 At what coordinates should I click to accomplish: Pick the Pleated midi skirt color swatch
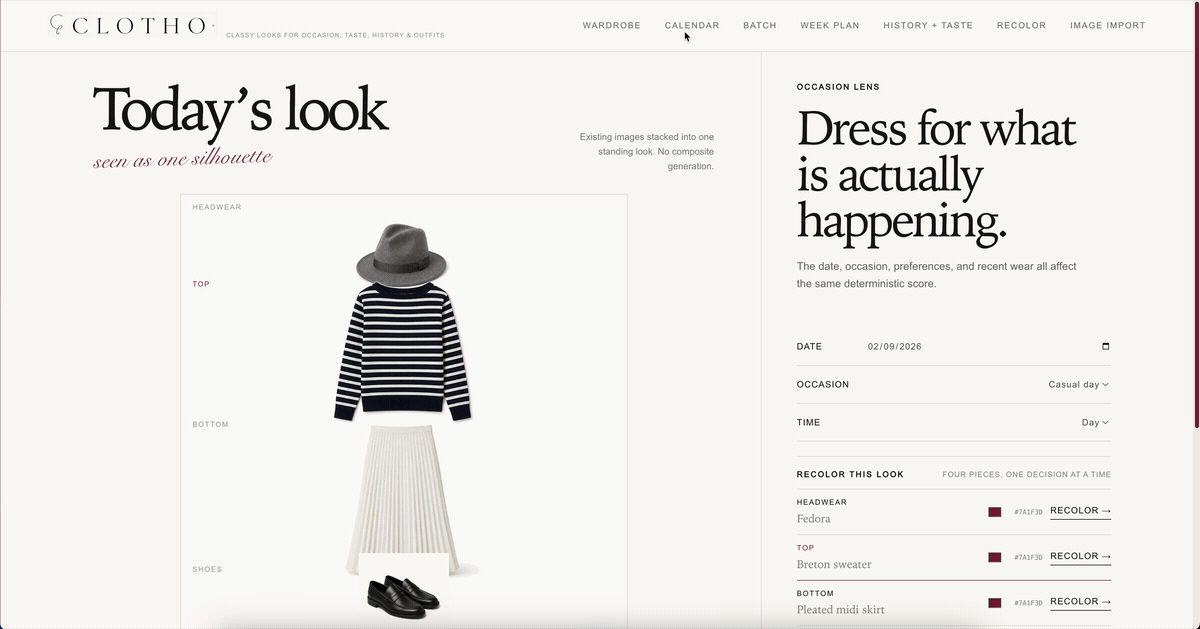tap(995, 603)
